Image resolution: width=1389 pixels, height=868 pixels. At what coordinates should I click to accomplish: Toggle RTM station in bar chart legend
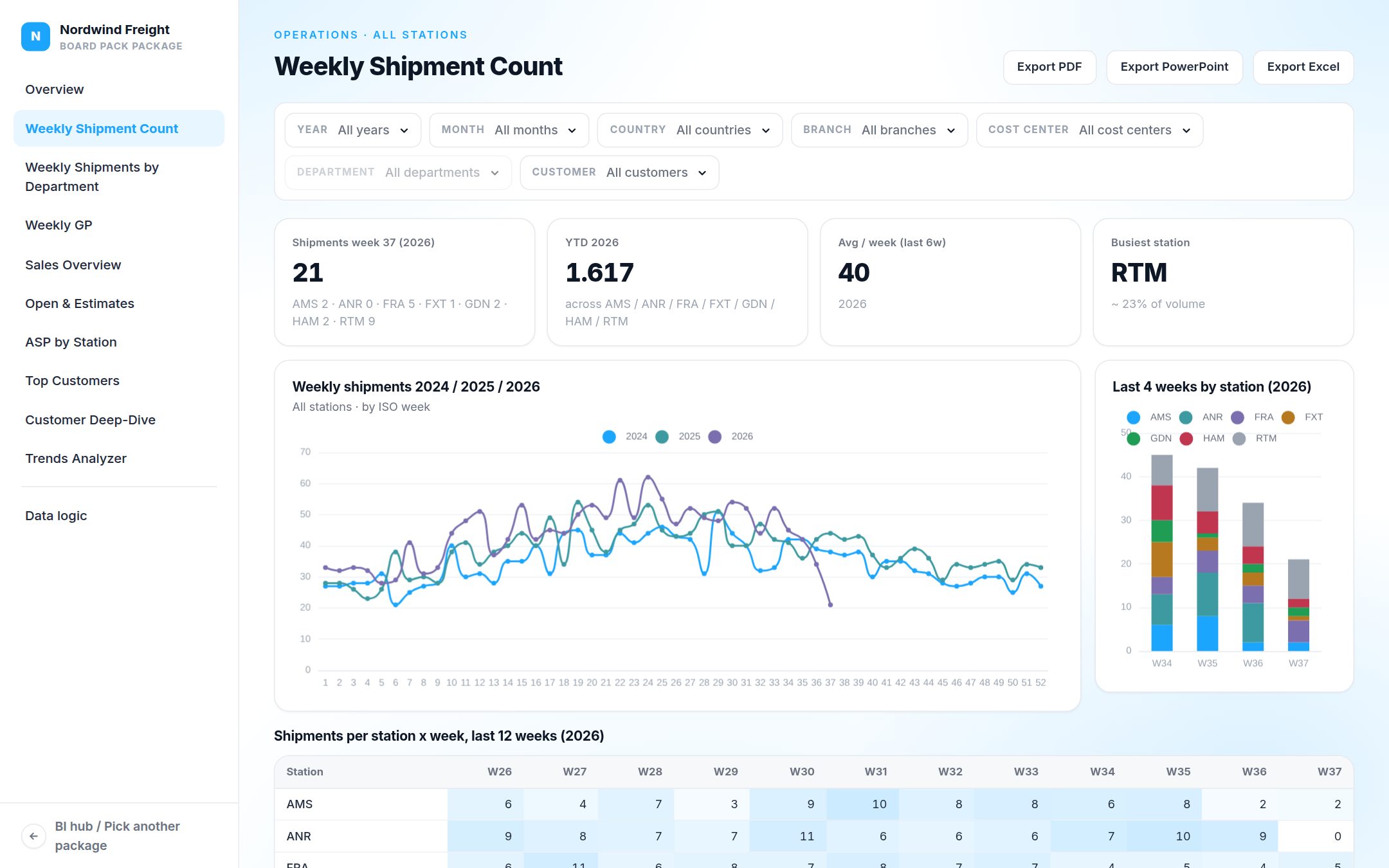coord(1239,439)
